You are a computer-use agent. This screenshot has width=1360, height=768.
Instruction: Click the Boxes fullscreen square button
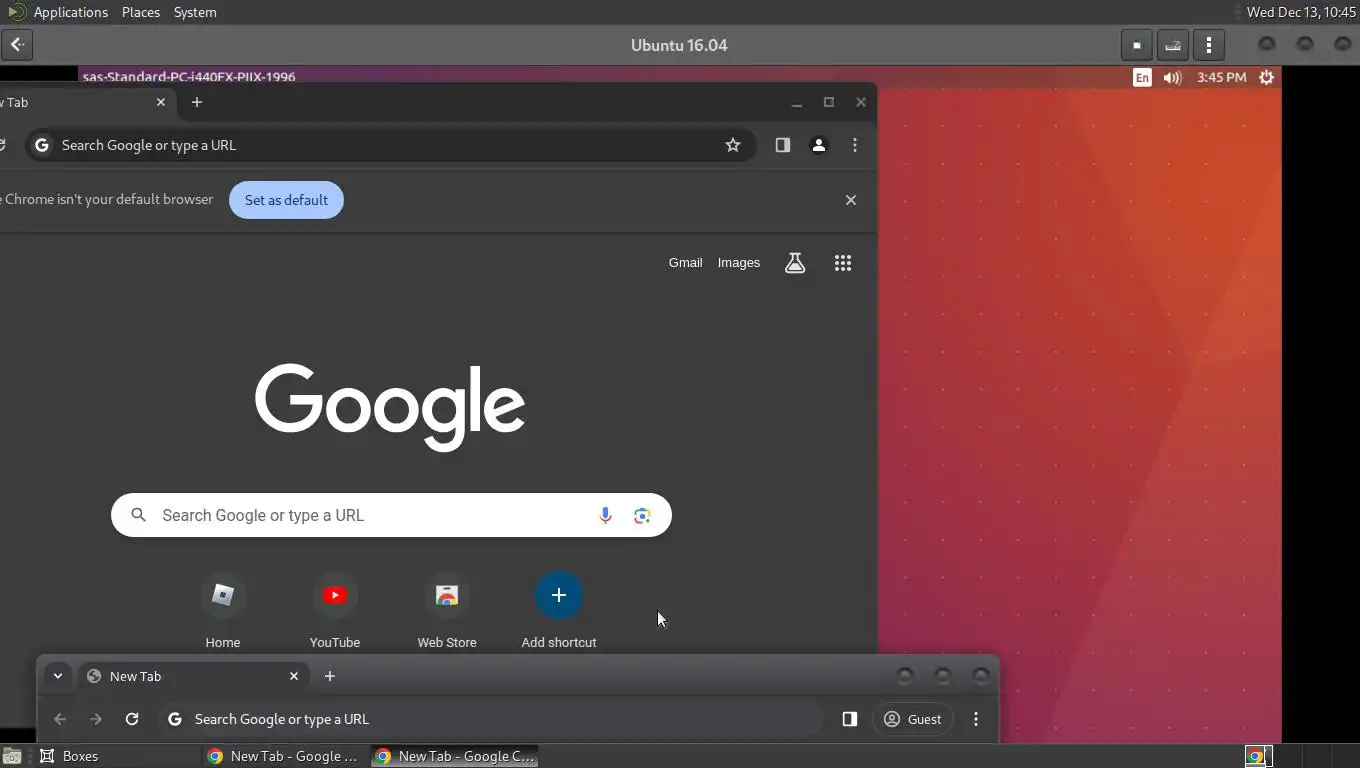(x=1136, y=45)
